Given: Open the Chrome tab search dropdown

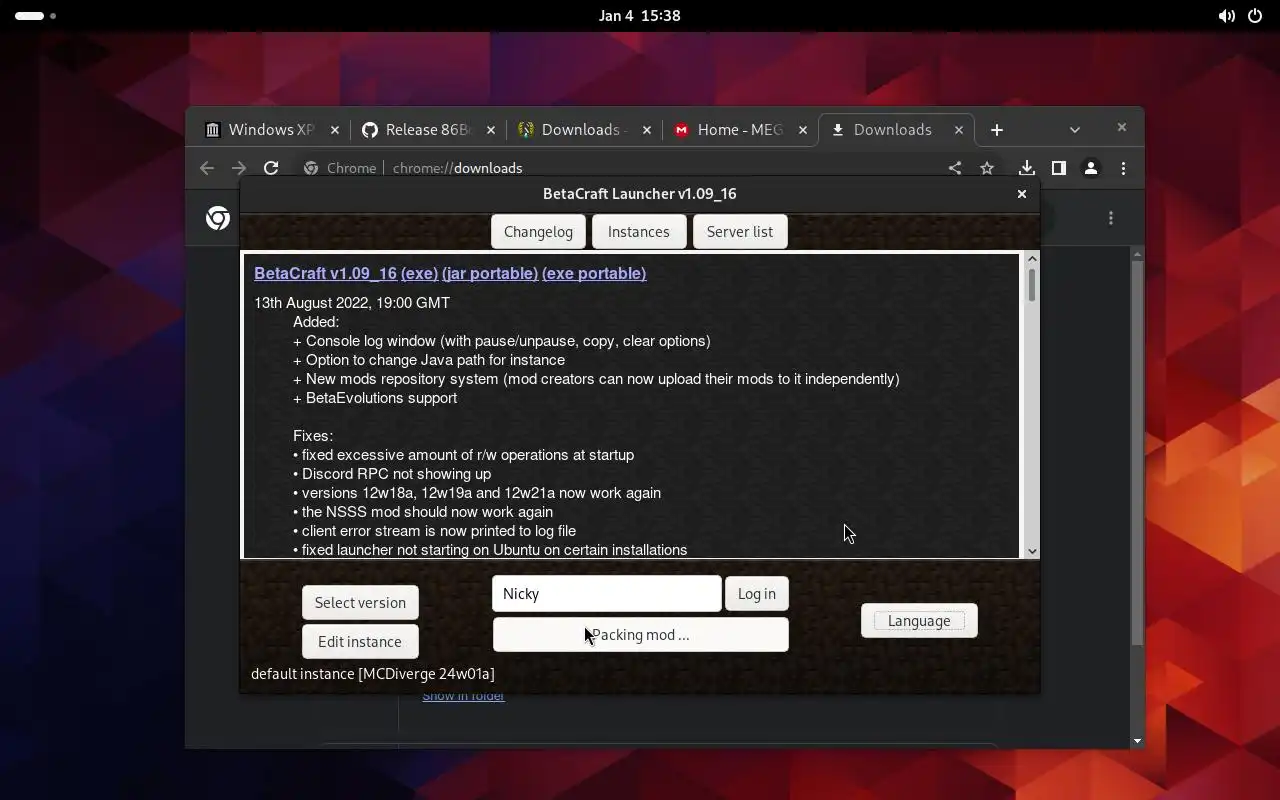Looking at the screenshot, I should point(1075,130).
